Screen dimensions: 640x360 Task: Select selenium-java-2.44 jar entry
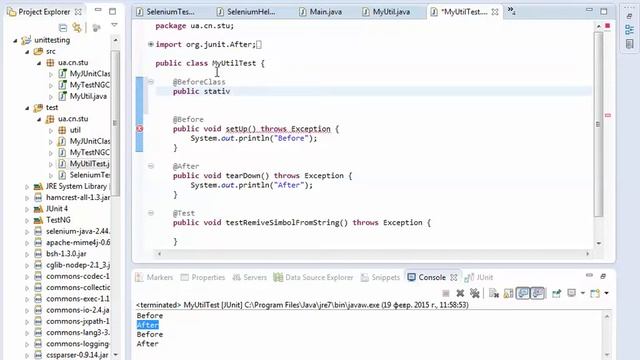pyautogui.click(x=72, y=231)
